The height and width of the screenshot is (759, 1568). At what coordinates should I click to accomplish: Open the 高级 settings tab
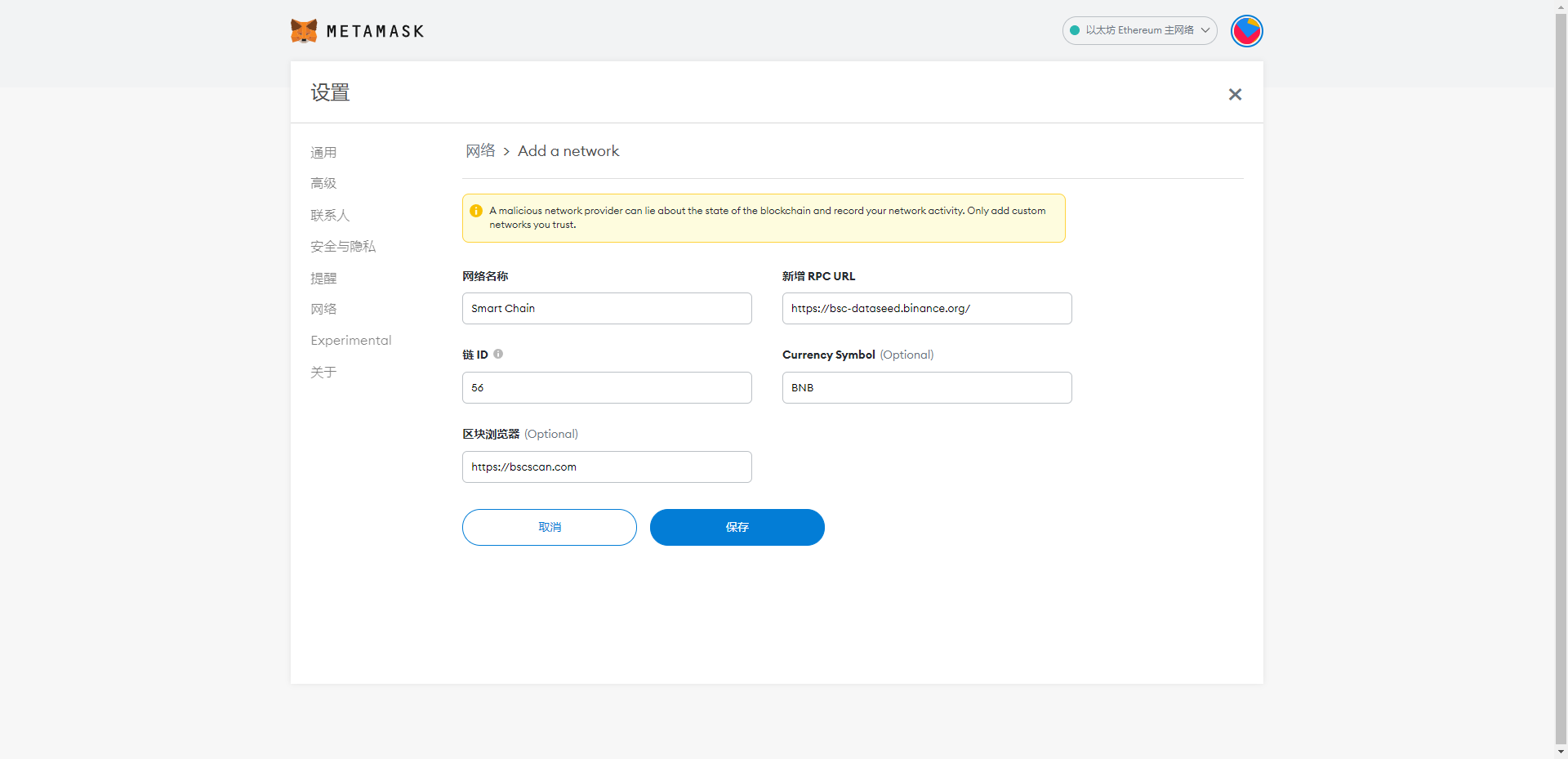pos(323,183)
